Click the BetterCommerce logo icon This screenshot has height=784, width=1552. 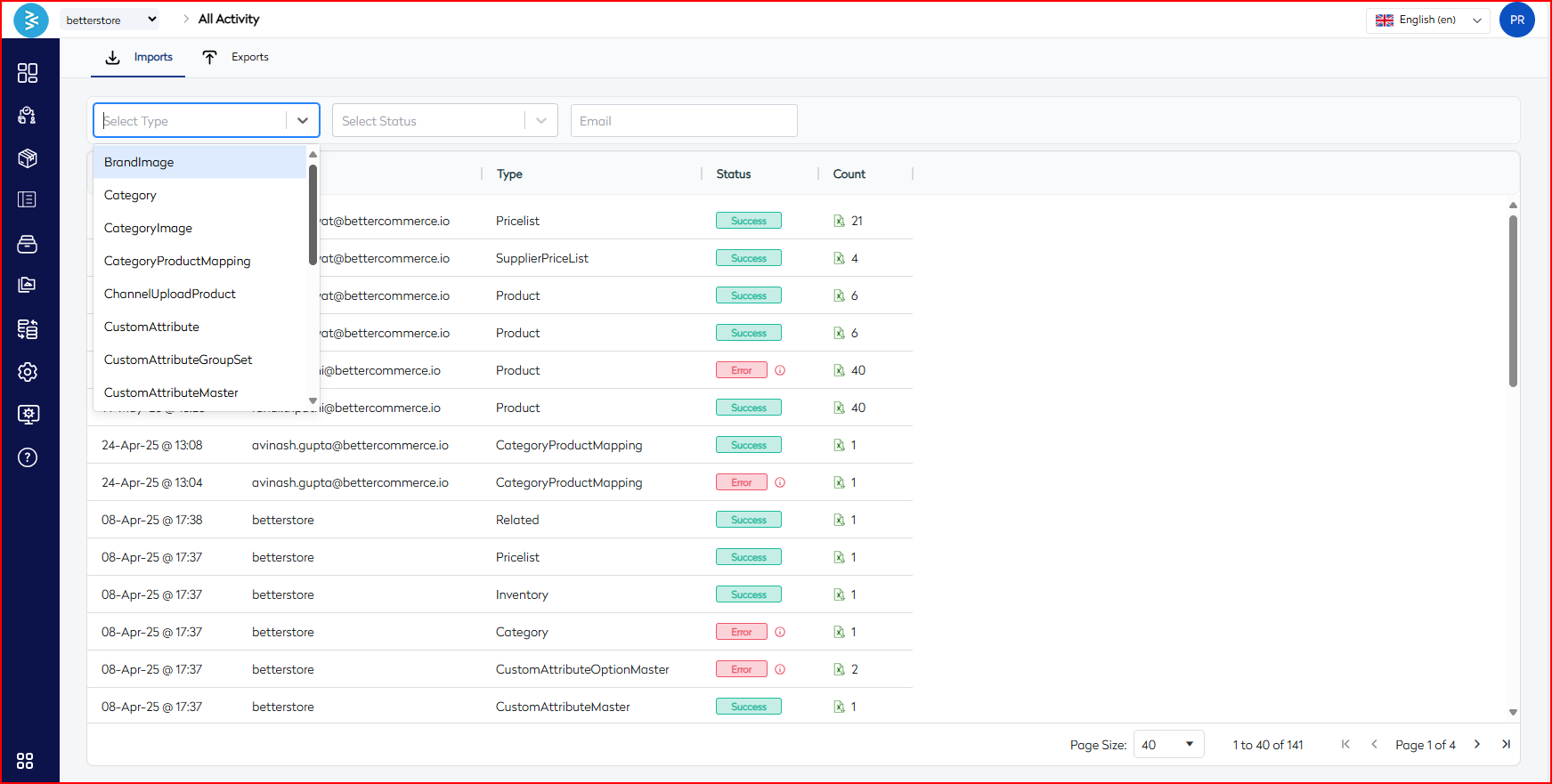pos(31,20)
